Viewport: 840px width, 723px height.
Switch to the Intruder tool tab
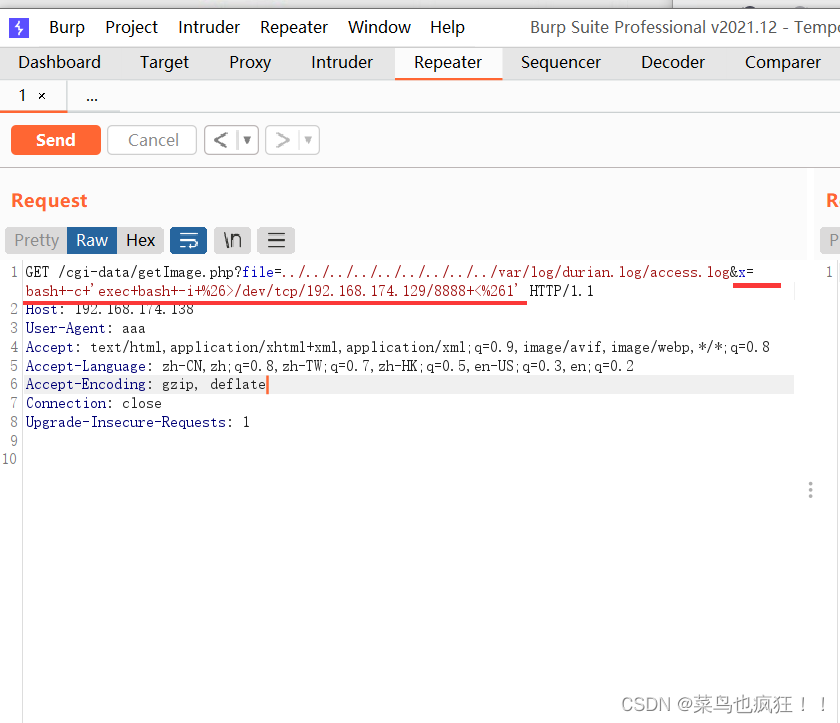pyautogui.click(x=342, y=63)
